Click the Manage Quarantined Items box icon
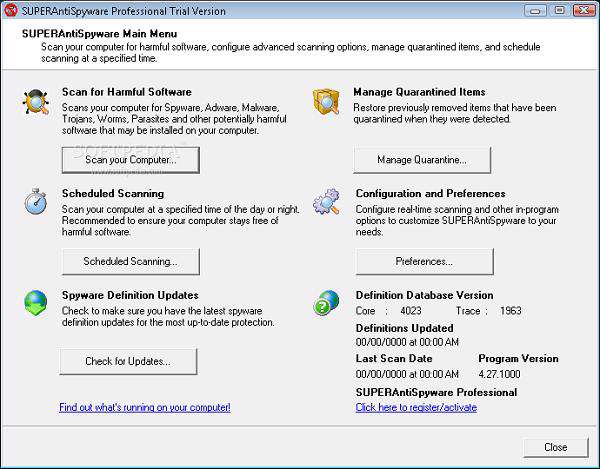600x469 pixels. pos(326,101)
